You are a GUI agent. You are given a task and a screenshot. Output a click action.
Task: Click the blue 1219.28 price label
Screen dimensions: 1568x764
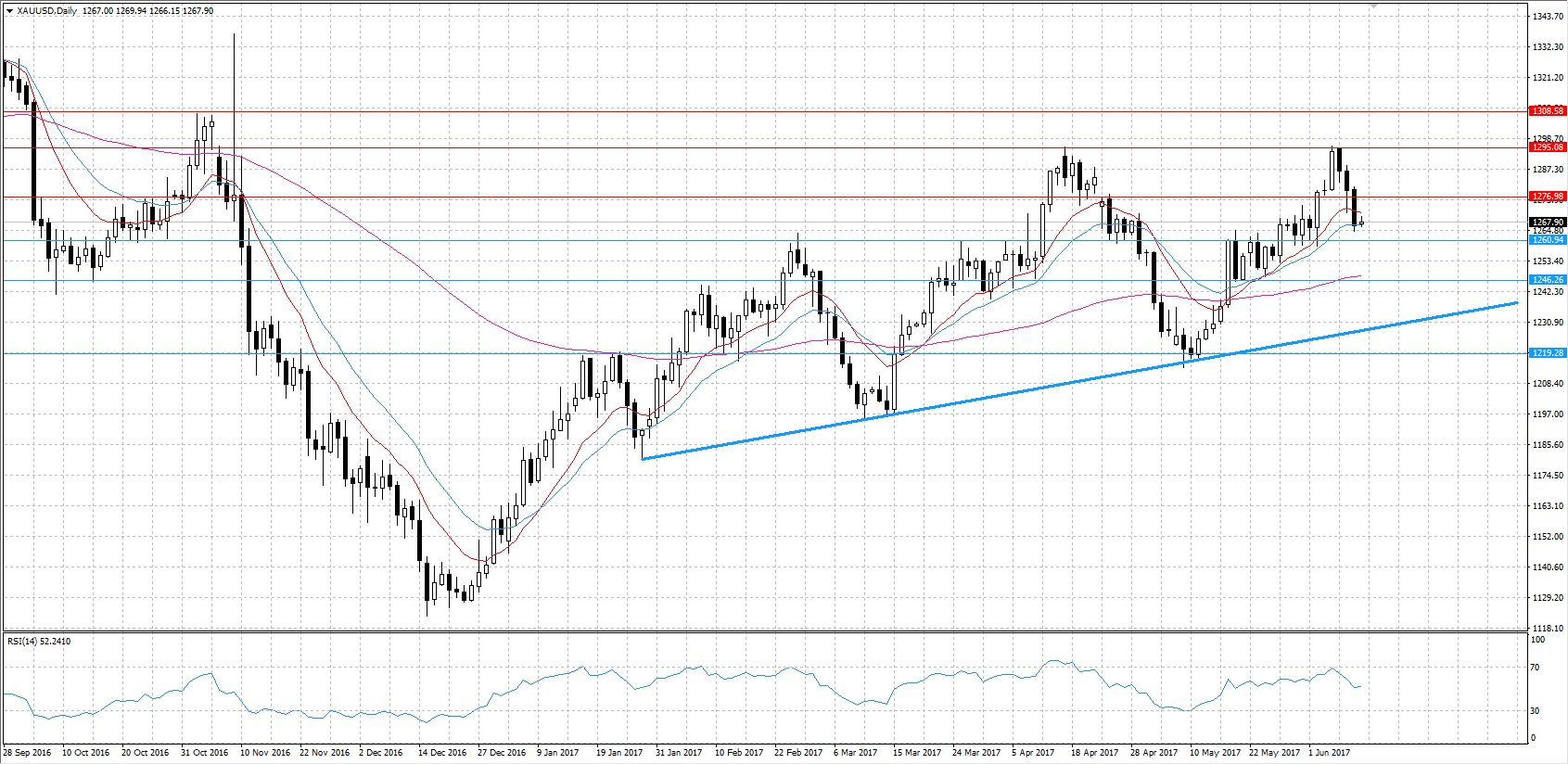(1548, 353)
